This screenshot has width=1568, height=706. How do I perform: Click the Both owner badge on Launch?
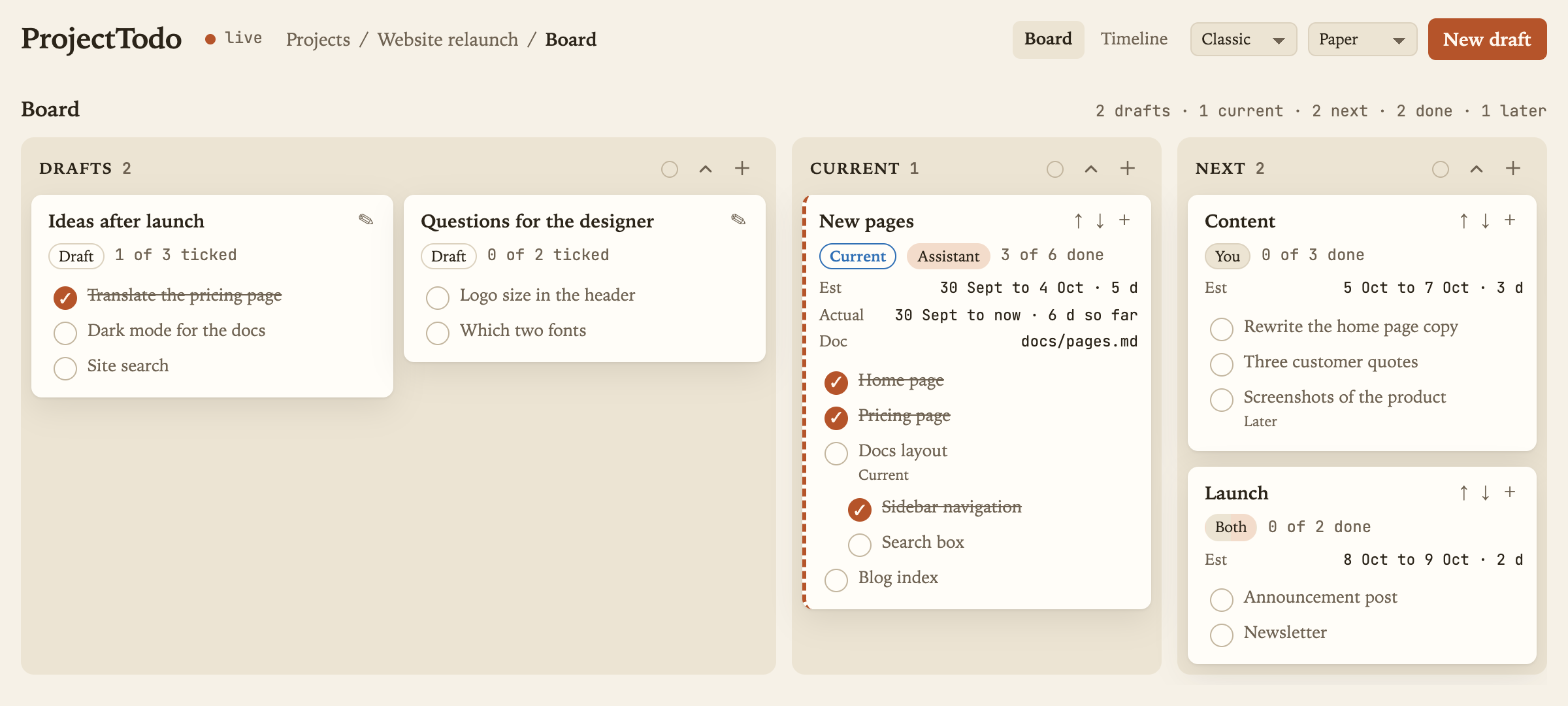1231,527
